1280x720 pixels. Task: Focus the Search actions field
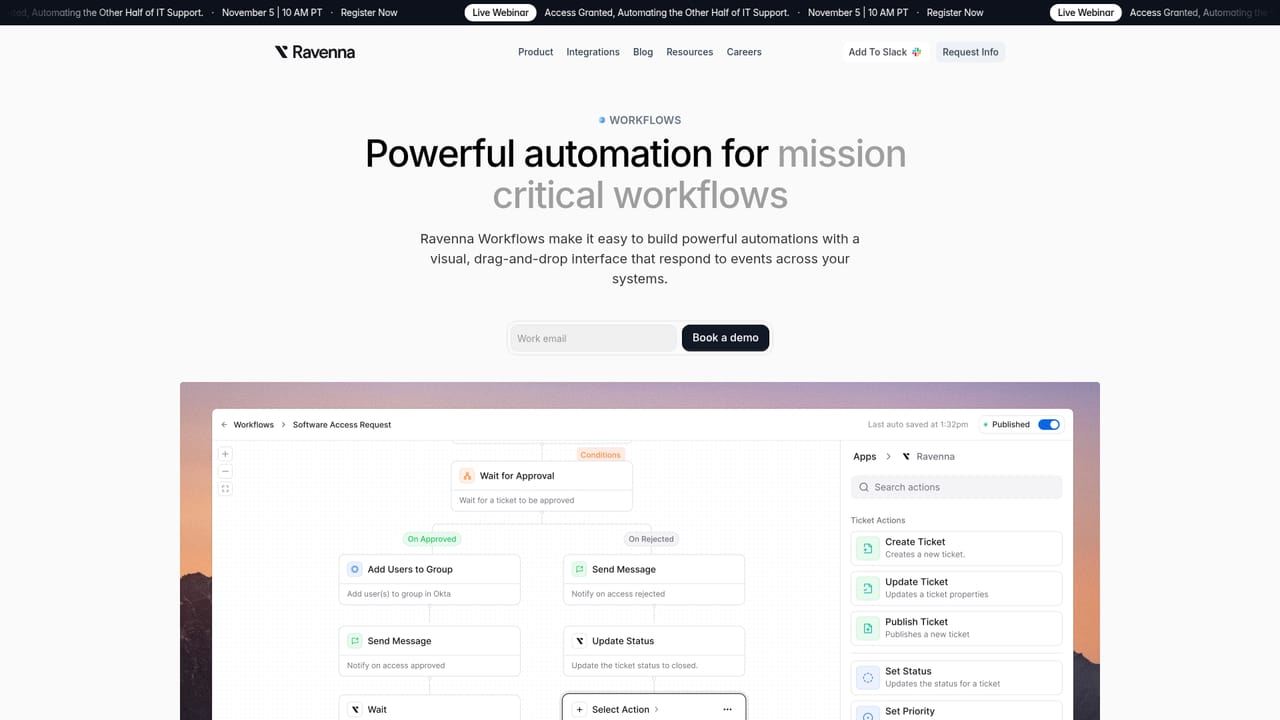pyautogui.click(x=956, y=487)
